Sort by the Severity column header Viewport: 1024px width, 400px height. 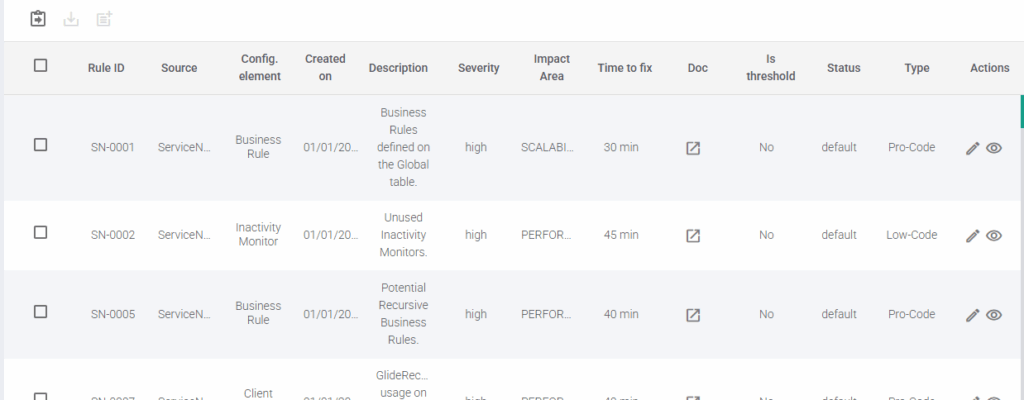point(478,68)
